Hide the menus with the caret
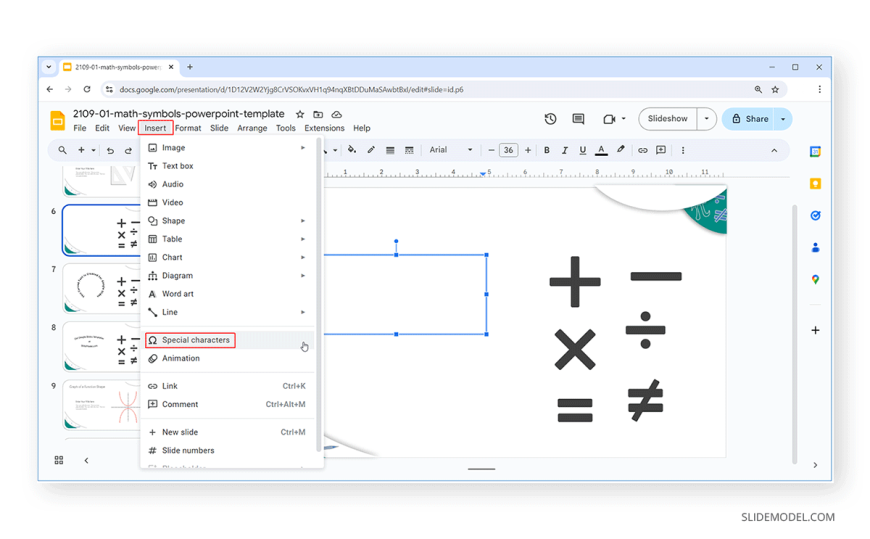The image size is (870, 539). pyautogui.click(x=774, y=150)
